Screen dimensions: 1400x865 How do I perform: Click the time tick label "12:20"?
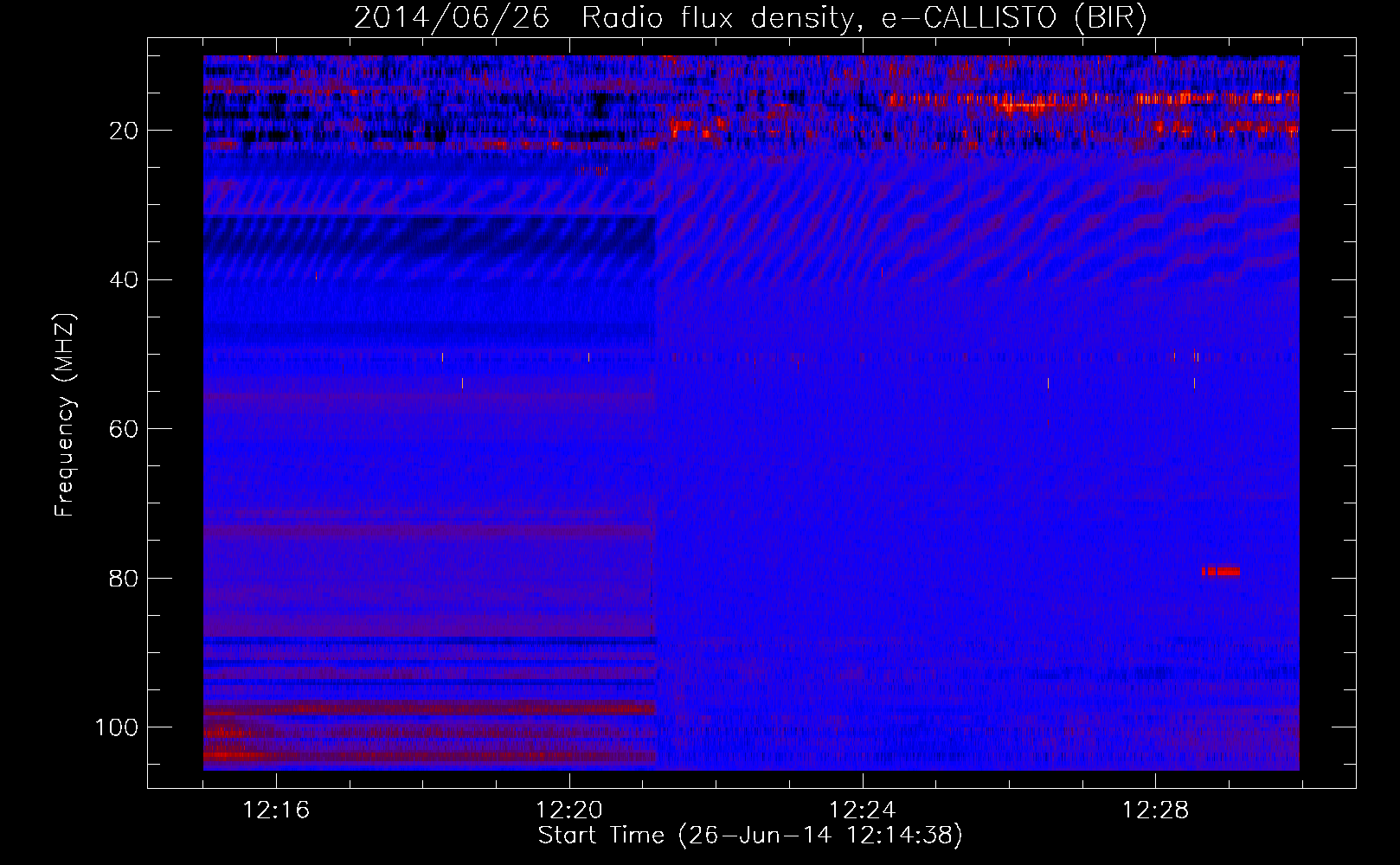(x=569, y=811)
